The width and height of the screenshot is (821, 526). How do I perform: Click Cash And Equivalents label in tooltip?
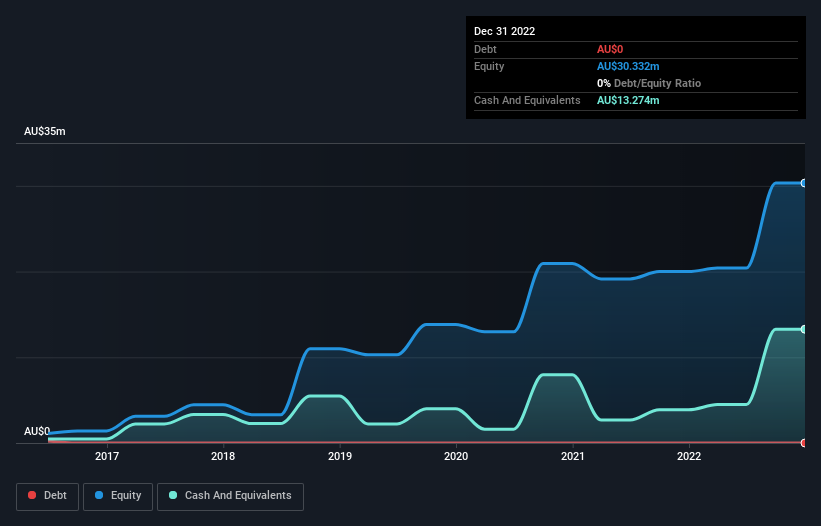click(527, 100)
